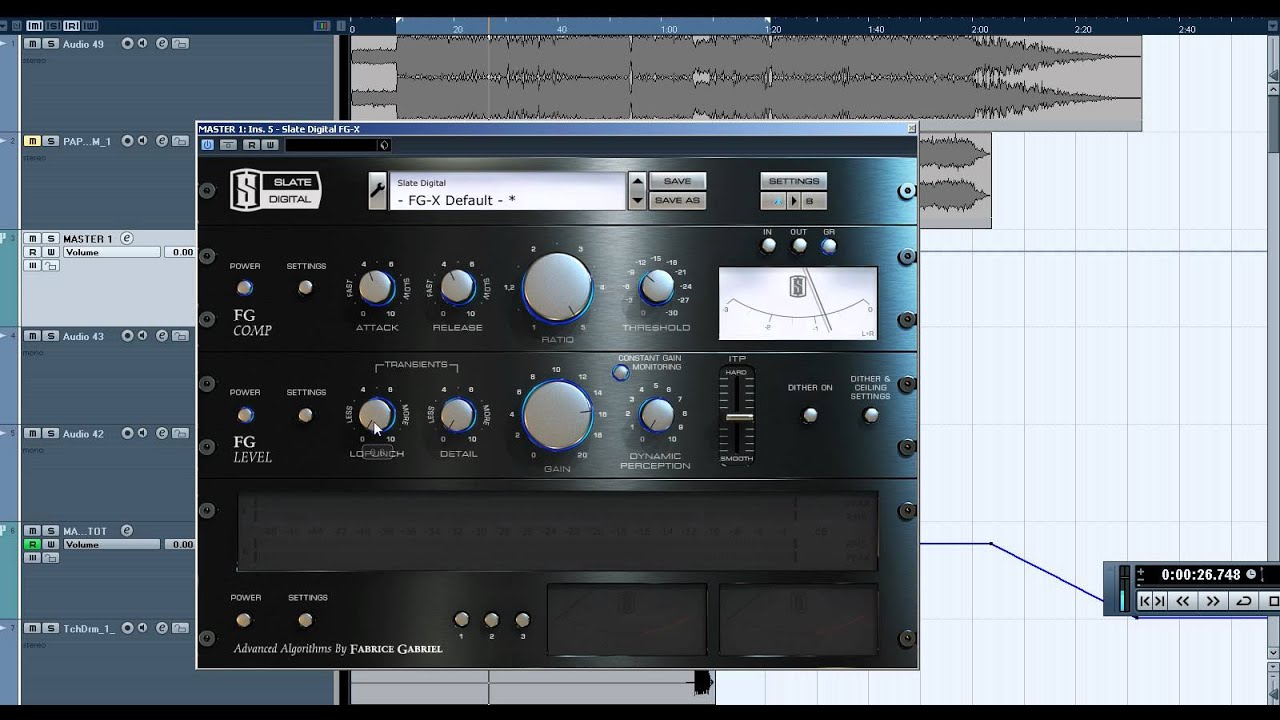
Task: Toggle Constant Gain Monitoring button
Action: 621,372
